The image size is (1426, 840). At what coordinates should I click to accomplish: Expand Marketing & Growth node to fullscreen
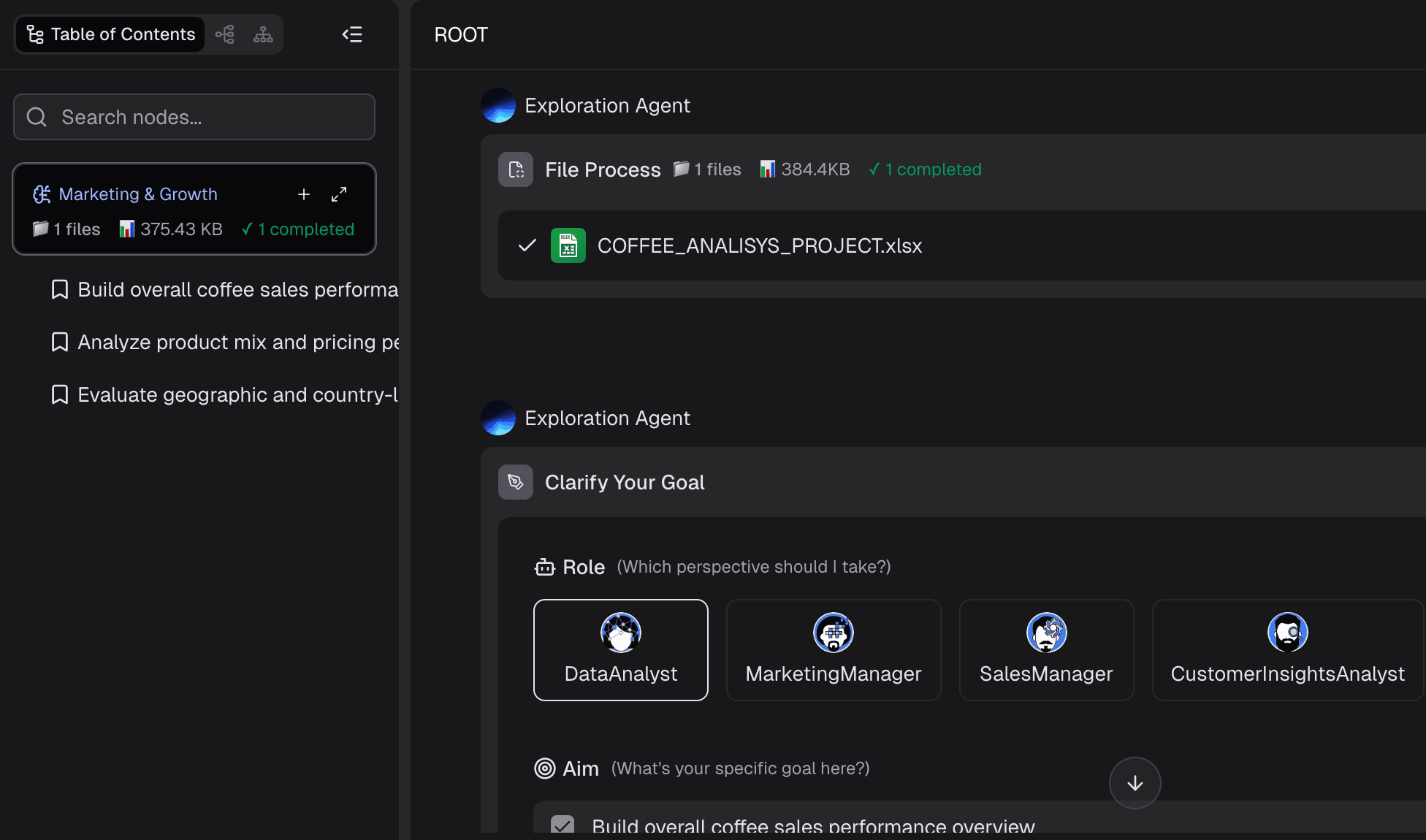click(339, 194)
